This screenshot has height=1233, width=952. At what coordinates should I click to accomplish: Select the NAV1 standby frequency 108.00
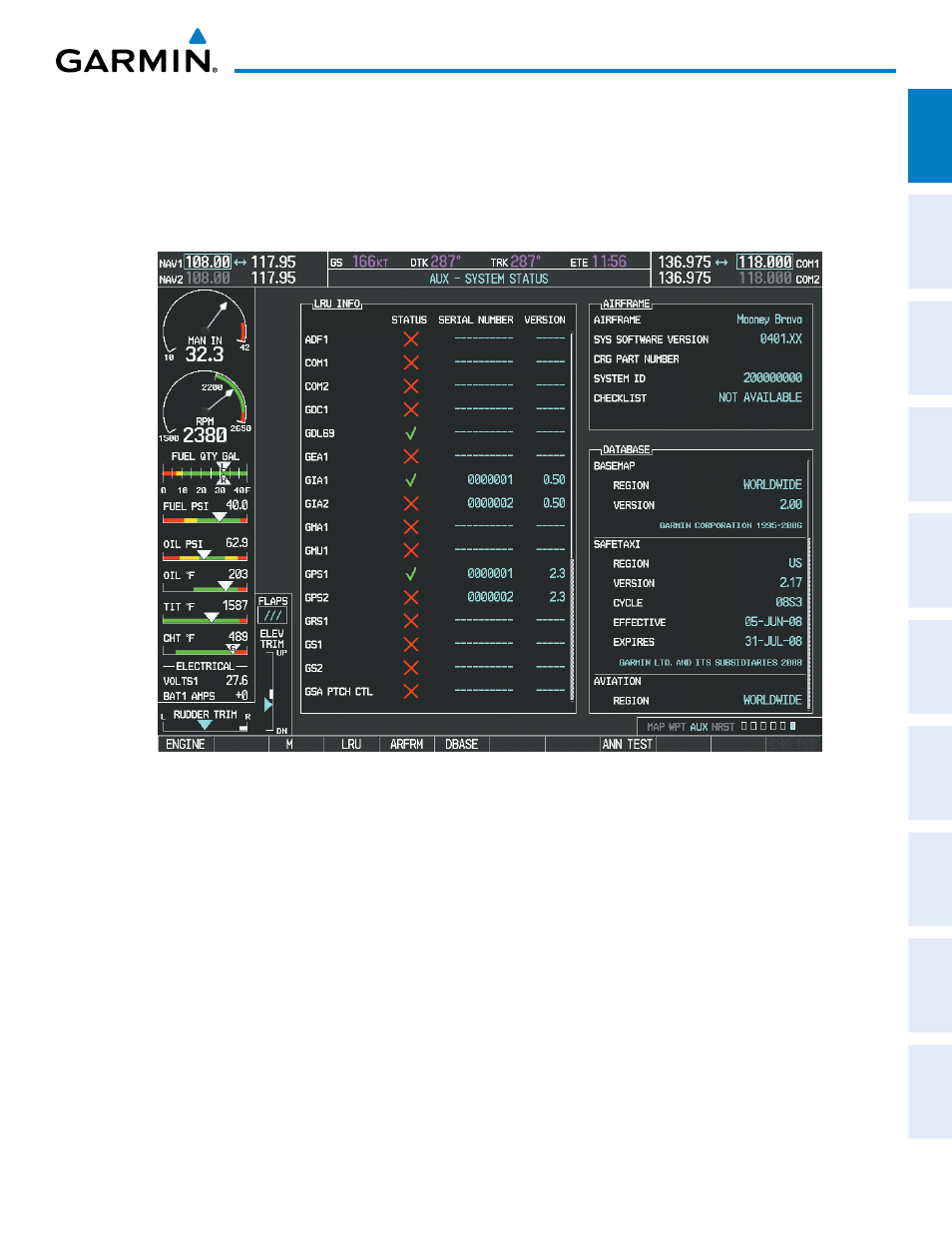point(208,263)
